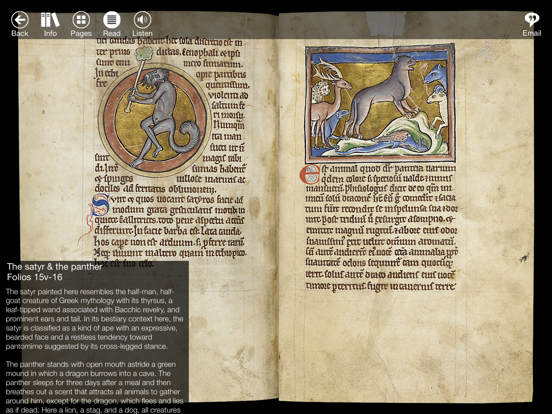Tap the "Folios 15v-16" caption line
This screenshot has width=552, height=414.
pos(34,277)
